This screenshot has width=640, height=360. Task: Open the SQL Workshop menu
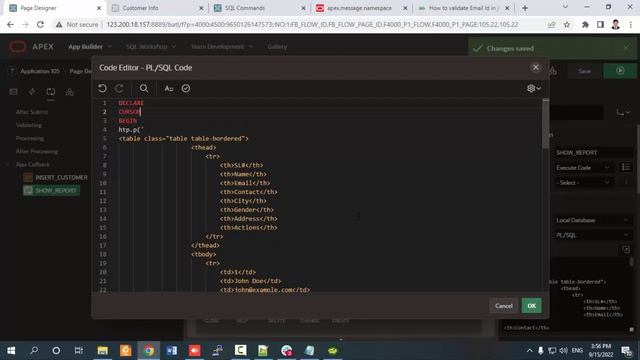click(x=151, y=47)
